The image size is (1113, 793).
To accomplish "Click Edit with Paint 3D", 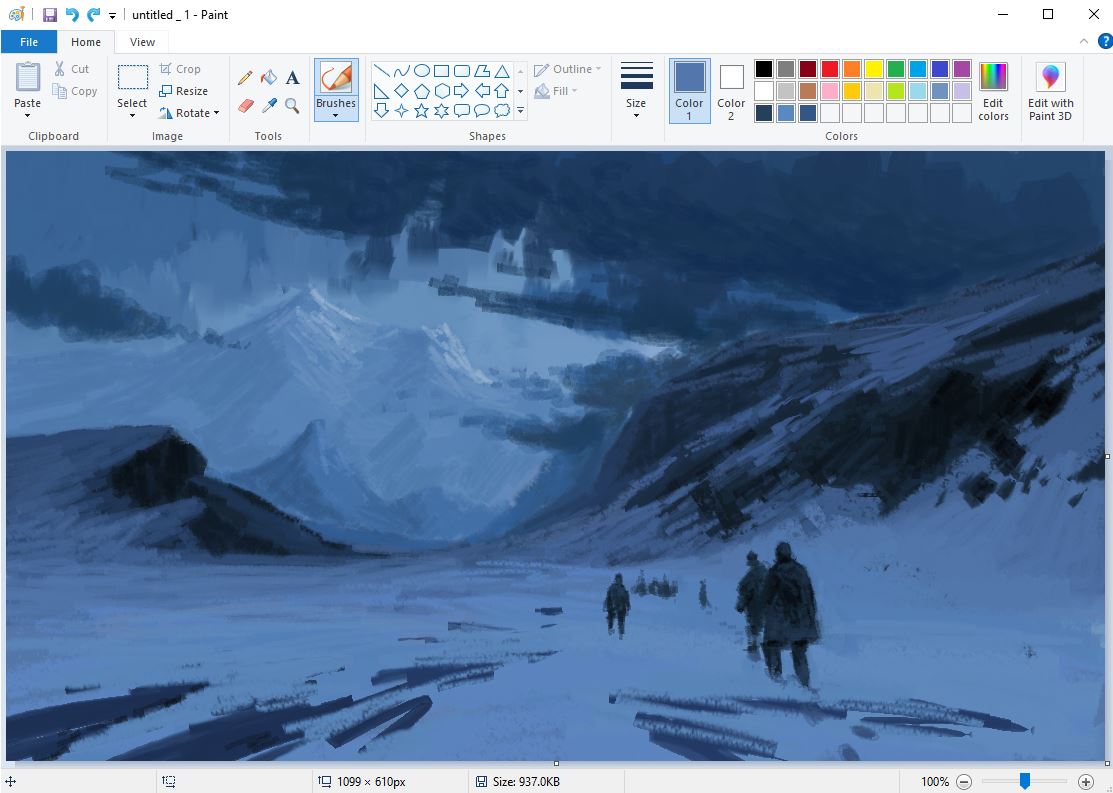I will point(1051,91).
